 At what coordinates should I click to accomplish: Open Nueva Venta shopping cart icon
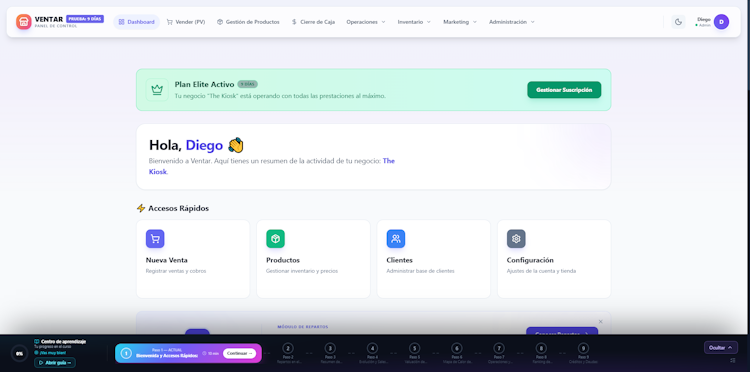pos(155,239)
